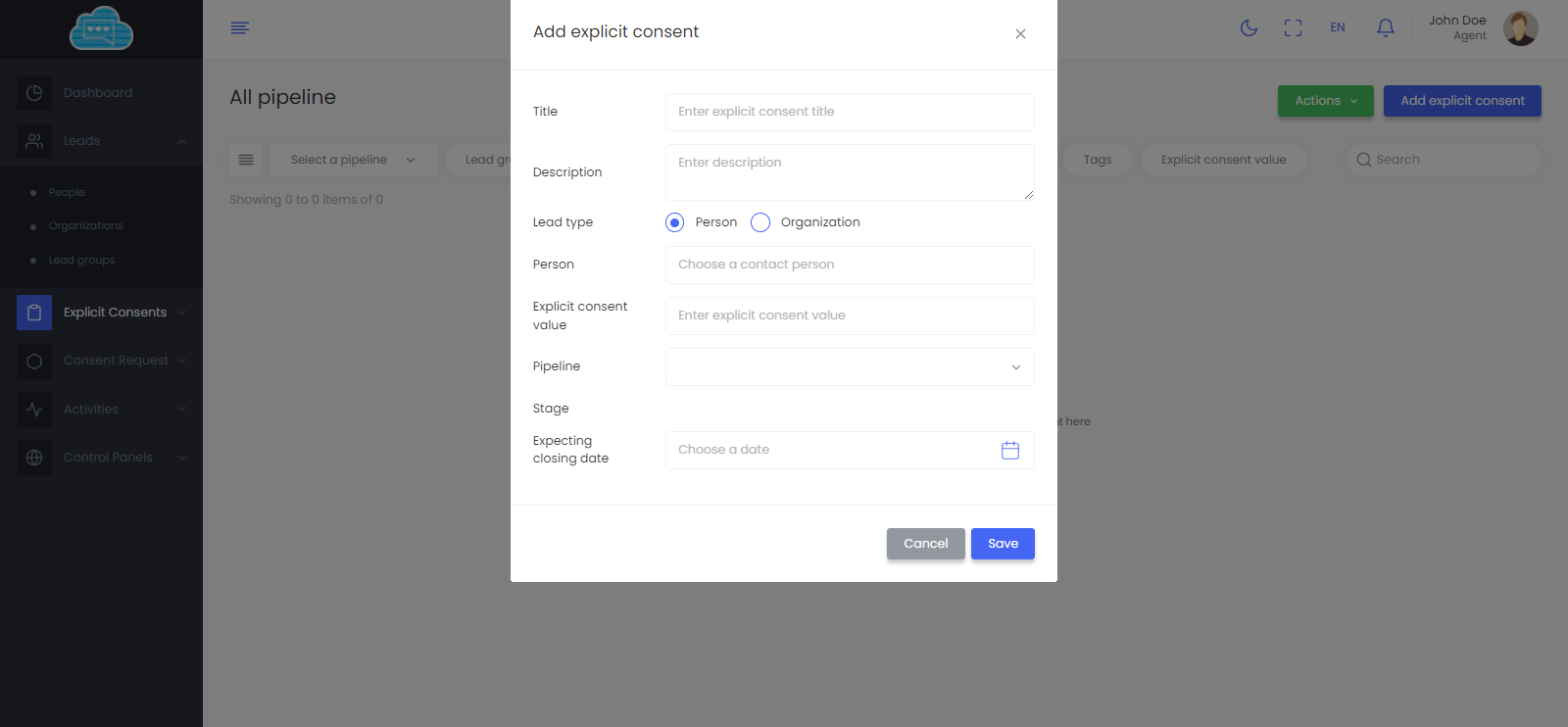Toggle dark mode moon icon
The height and width of the screenshot is (727, 1568).
click(1249, 28)
